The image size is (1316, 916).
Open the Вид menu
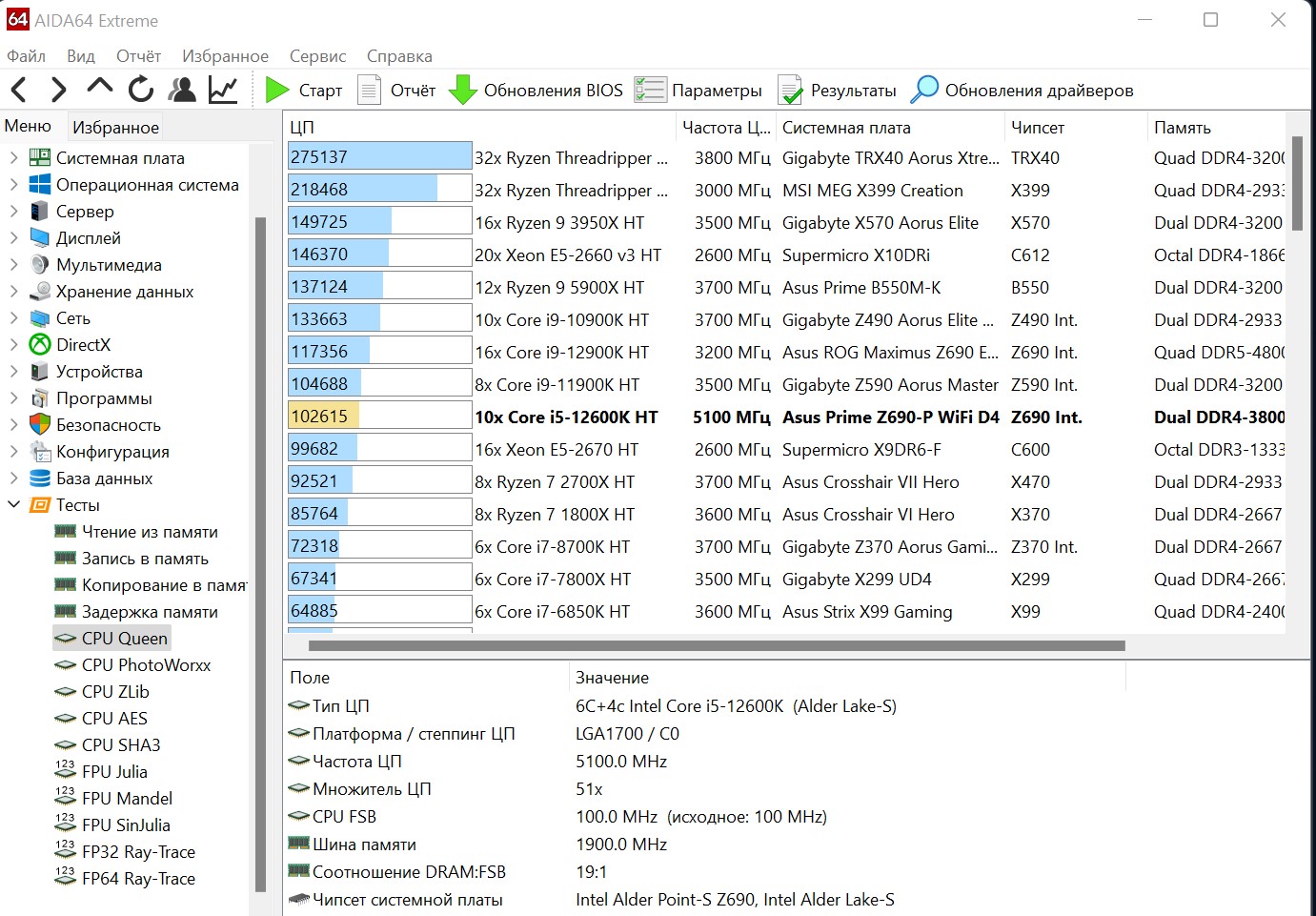tap(81, 56)
